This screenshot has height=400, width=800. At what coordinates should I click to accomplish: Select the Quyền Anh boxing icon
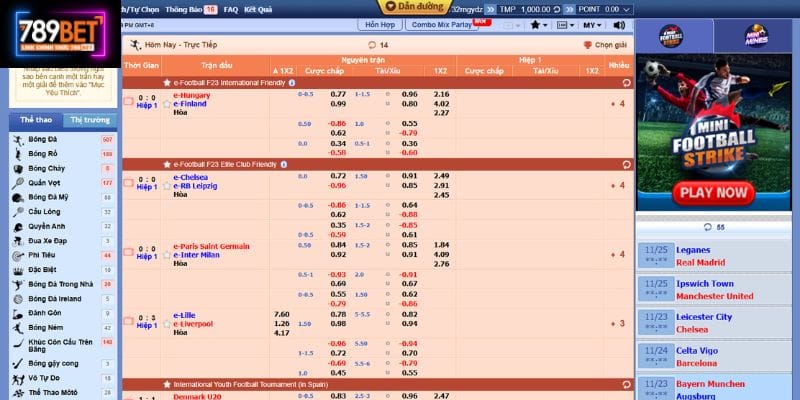pos(18,227)
